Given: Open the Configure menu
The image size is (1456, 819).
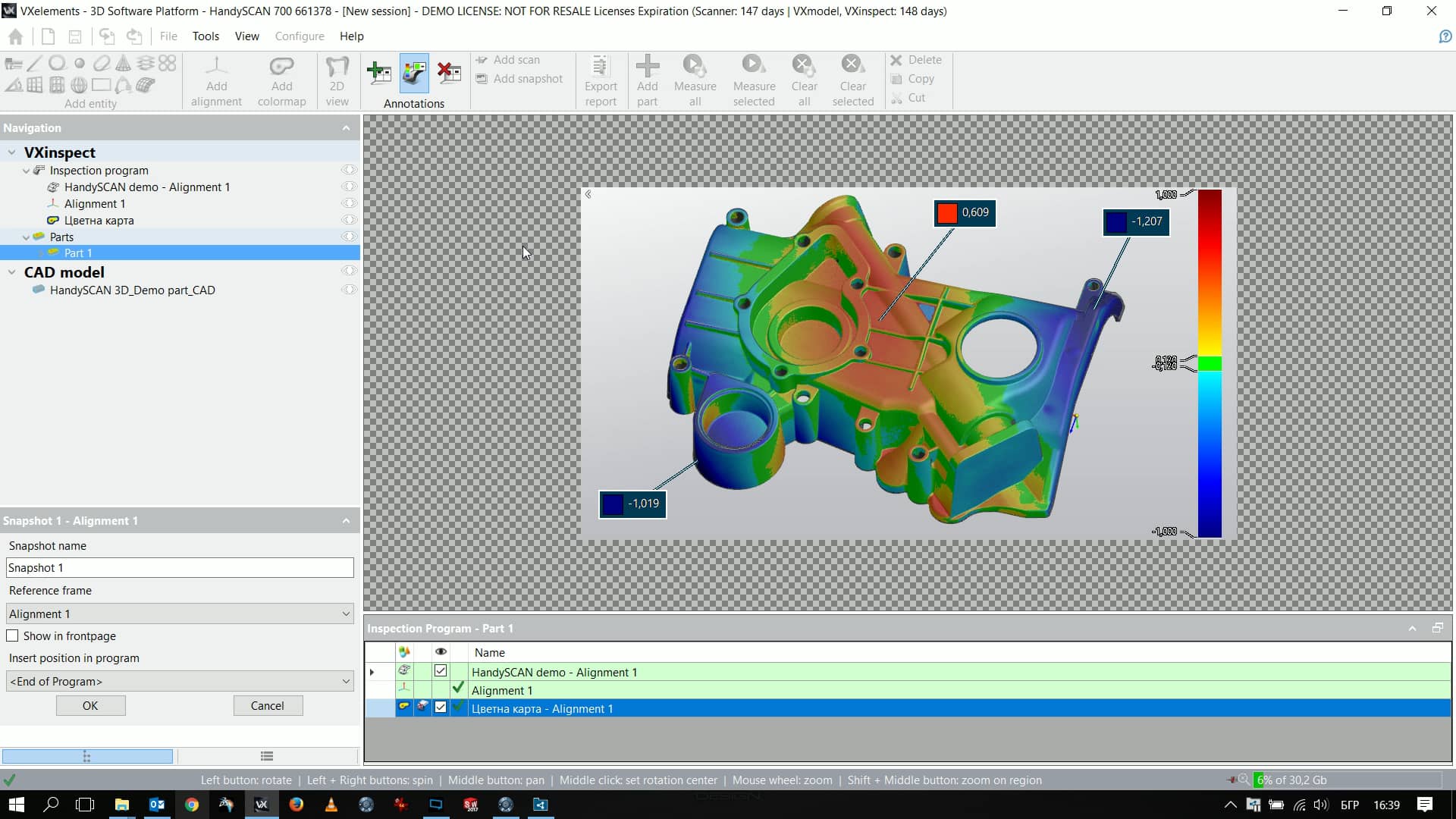Looking at the screenshot, I should click(300, 36).
